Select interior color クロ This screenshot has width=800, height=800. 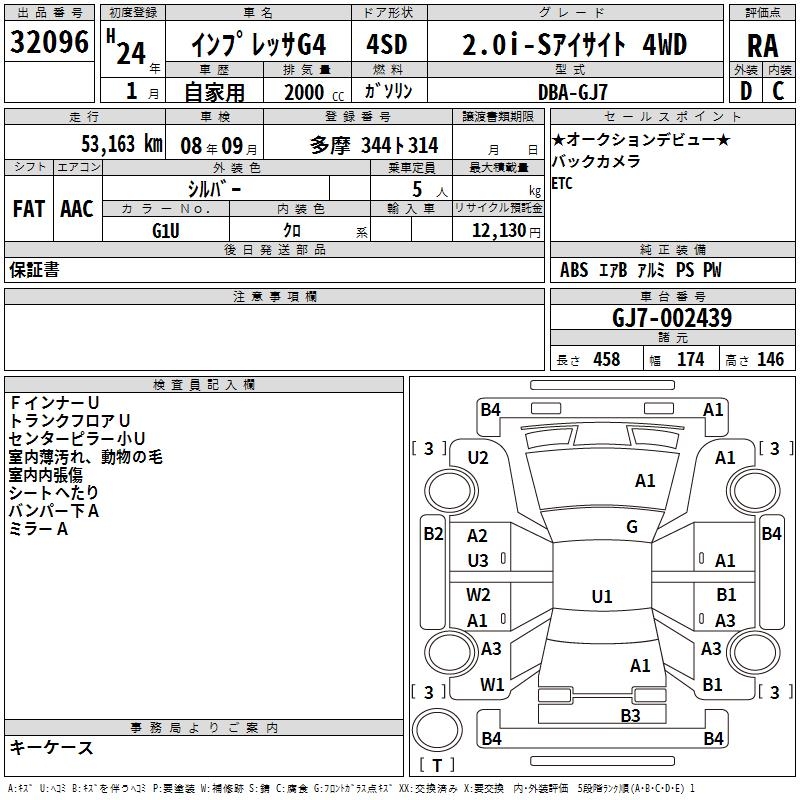[x=292, y=231]
